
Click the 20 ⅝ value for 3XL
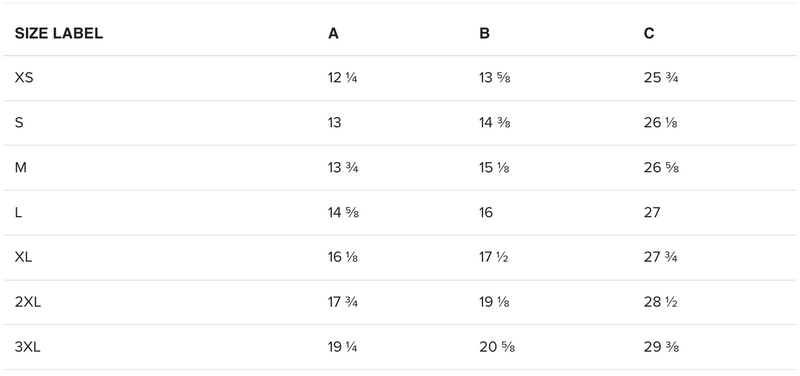497,347
